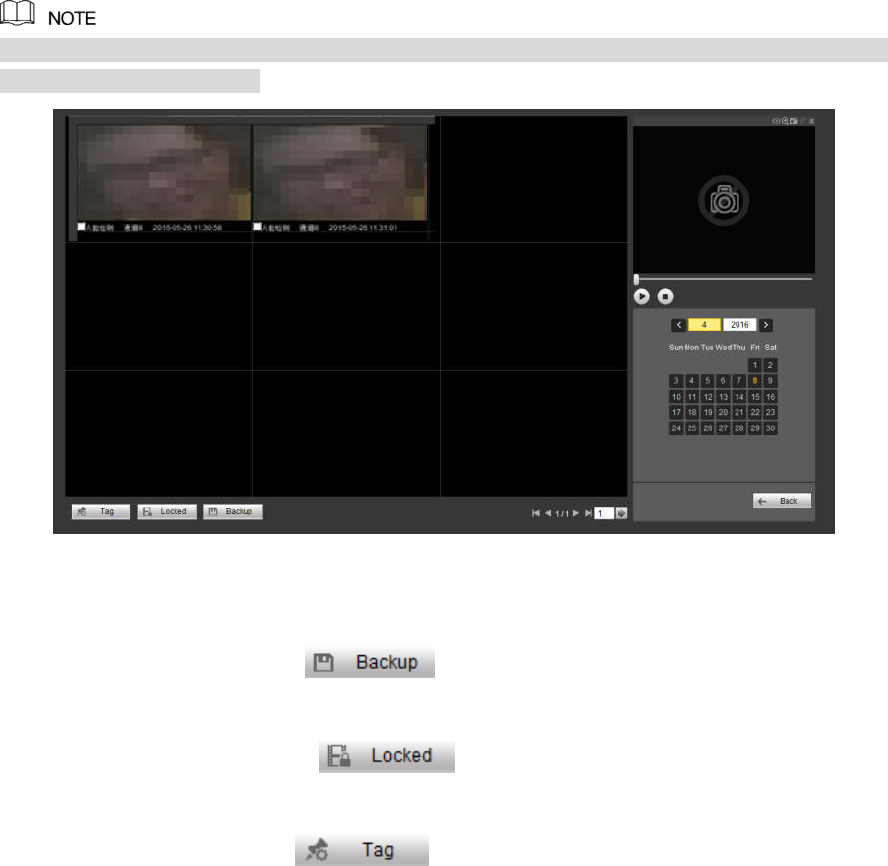This screenshot has width=888, height=866.
Task: Select day 16 in the calendar
Action: coord(770,396)
